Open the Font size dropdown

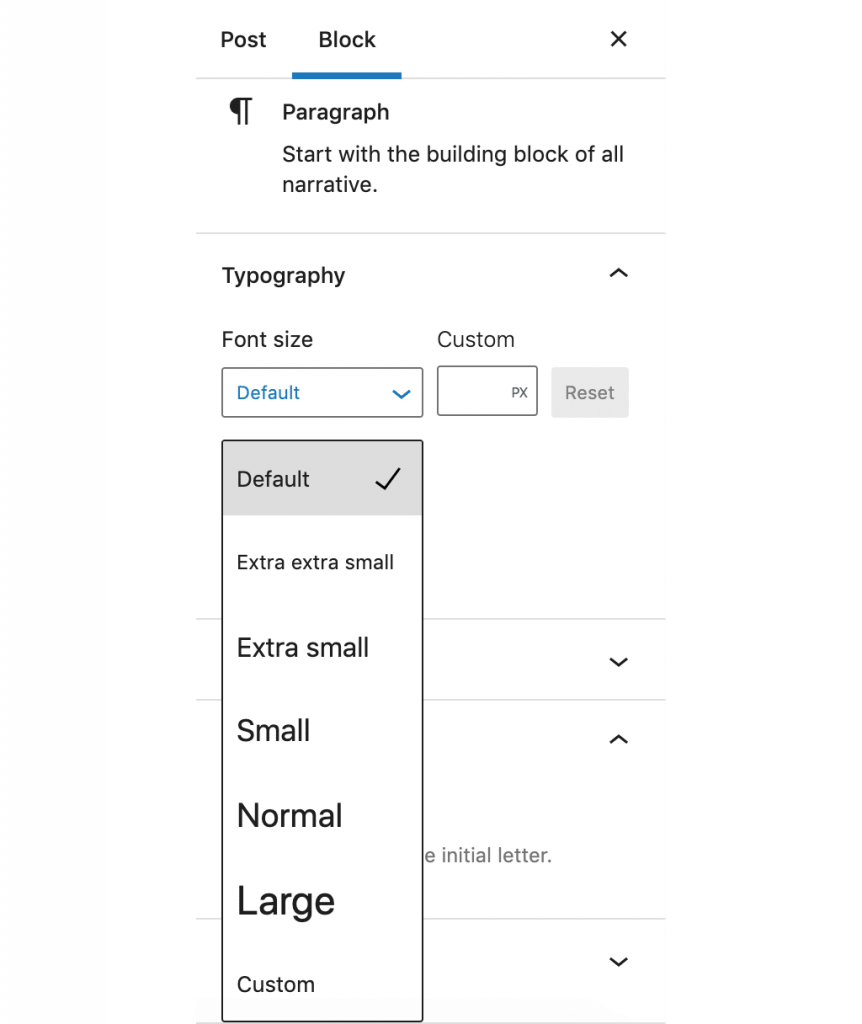[322, 392]
